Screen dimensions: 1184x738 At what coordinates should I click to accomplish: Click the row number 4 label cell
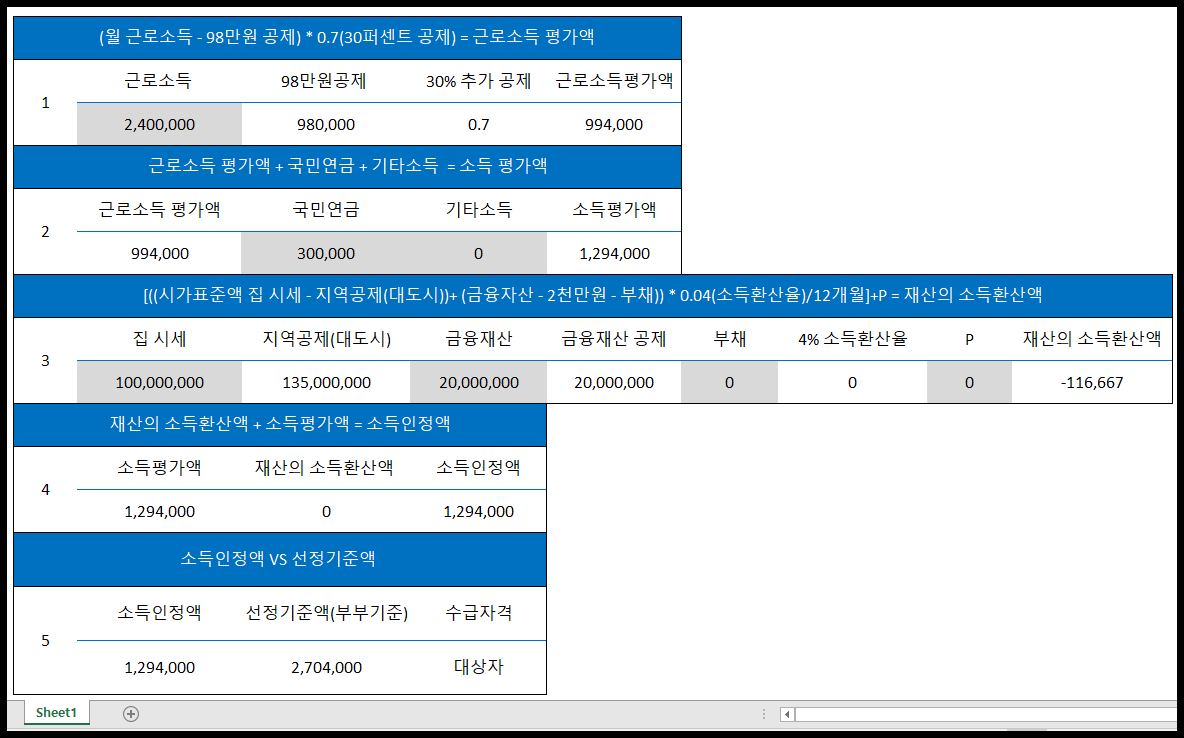point(45,489)
